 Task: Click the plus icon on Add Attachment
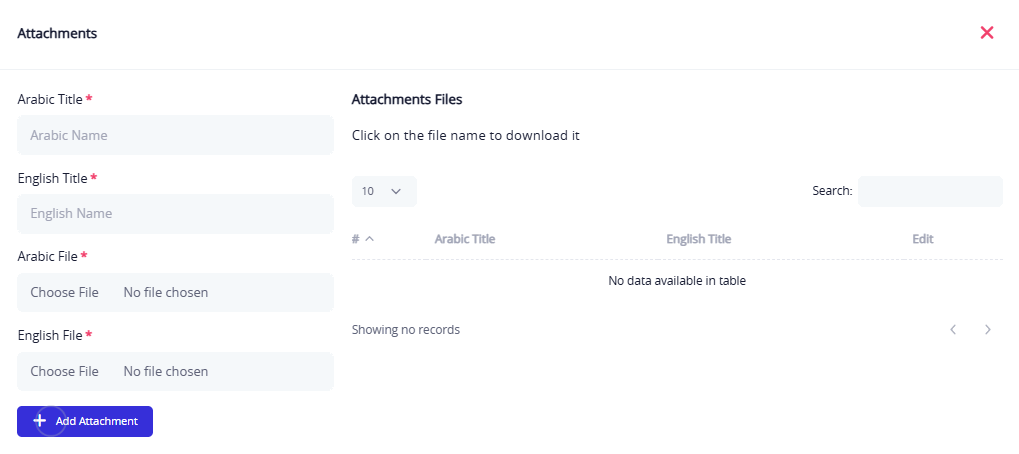coord(40,421)
